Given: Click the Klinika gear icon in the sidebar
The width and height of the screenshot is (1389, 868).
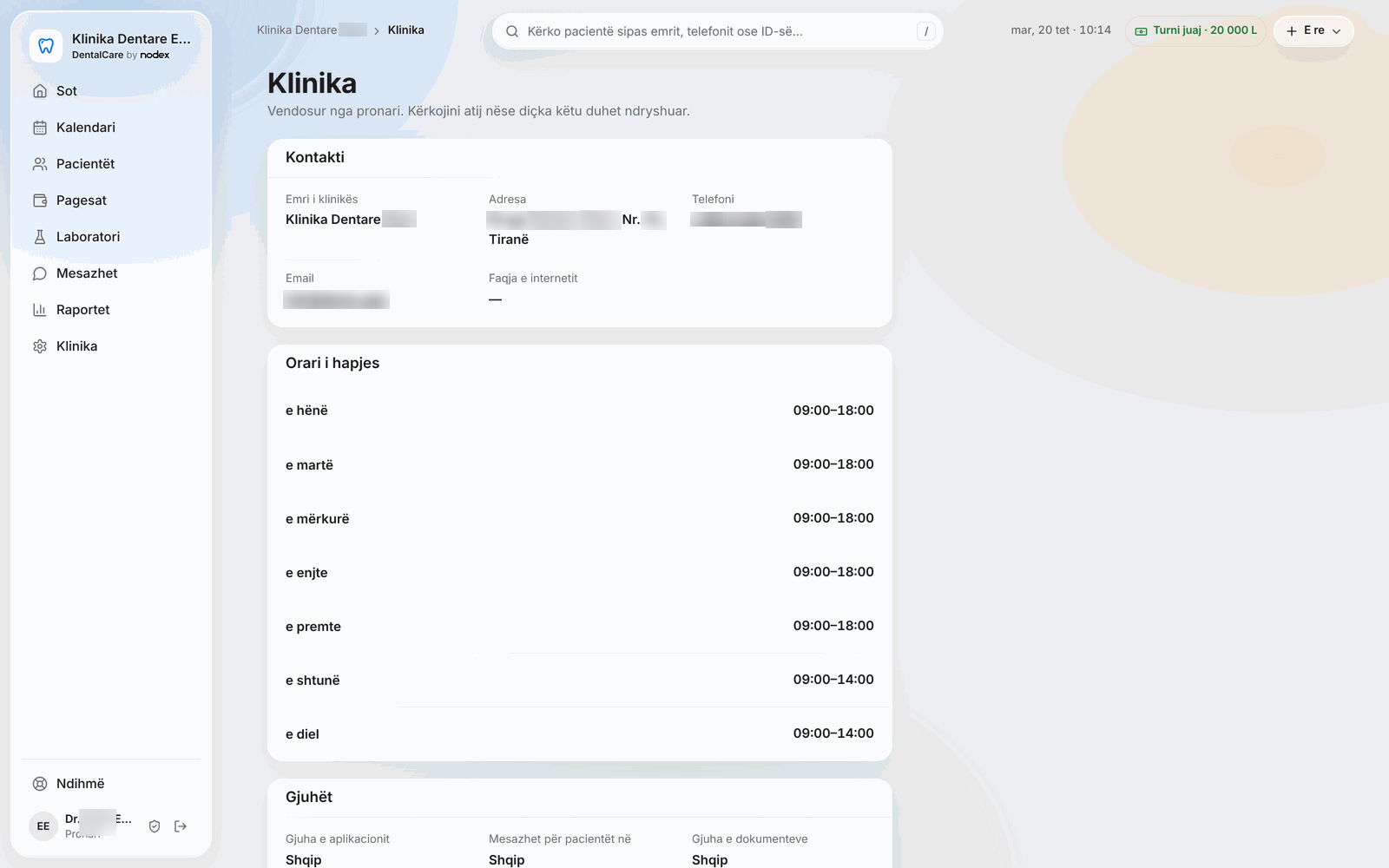Looking at the screenshot, I should (40, 346).
